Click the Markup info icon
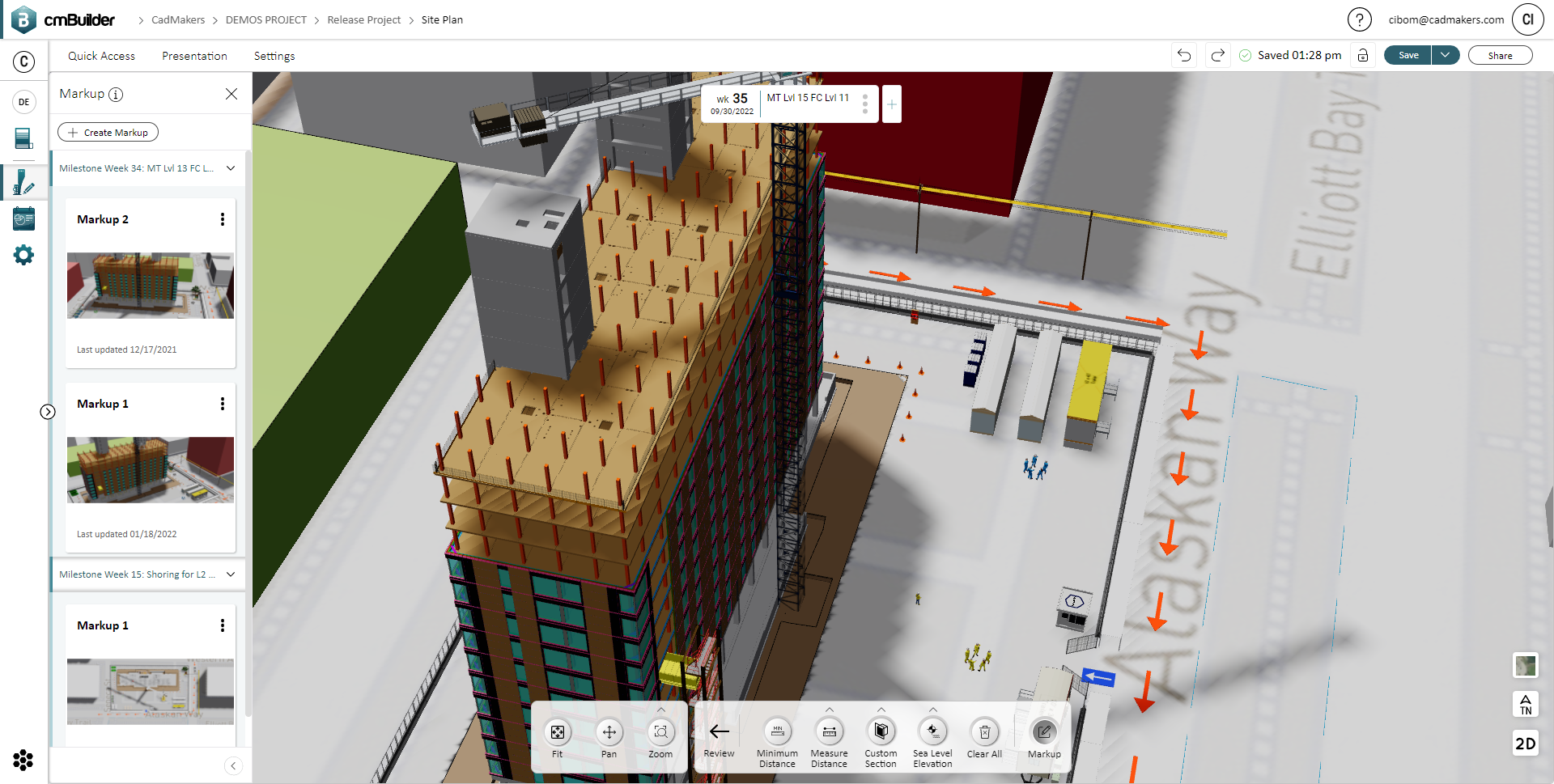Viewport: 1554px width, 784px height. pos(116,94)
